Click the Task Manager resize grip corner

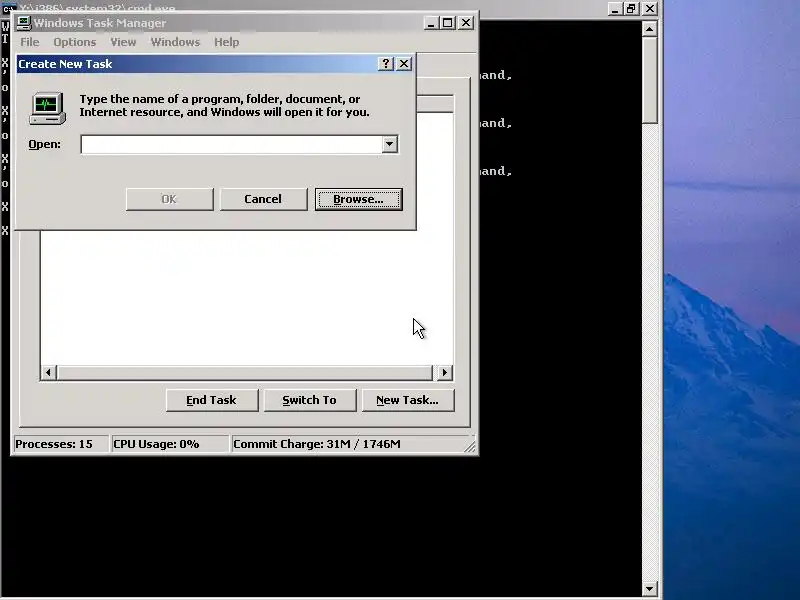[x=470, y=446]
